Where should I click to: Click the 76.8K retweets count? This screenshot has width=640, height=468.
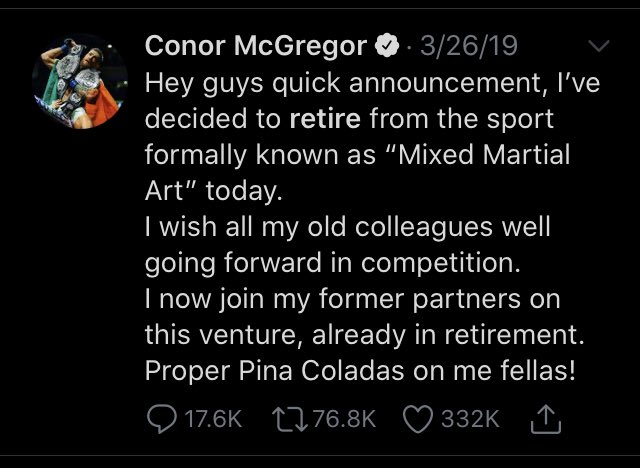point(343,419)
